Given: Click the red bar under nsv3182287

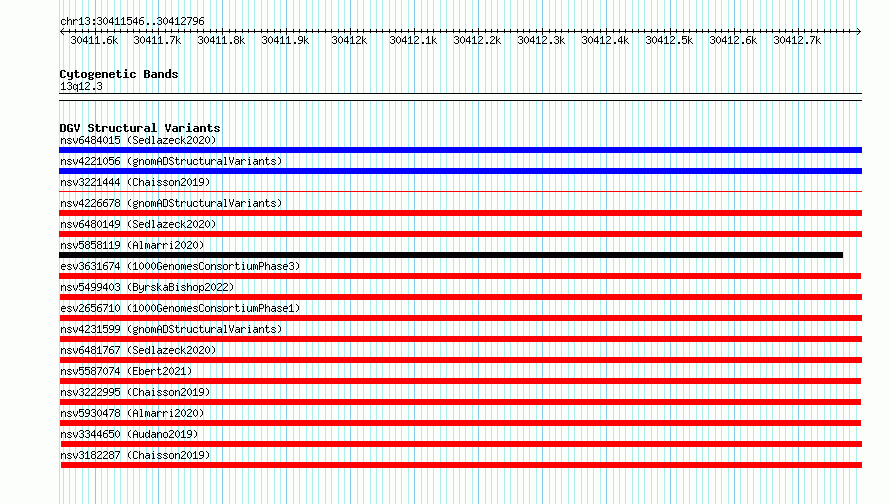Looking at the screenshot, I should pos(461,465).
